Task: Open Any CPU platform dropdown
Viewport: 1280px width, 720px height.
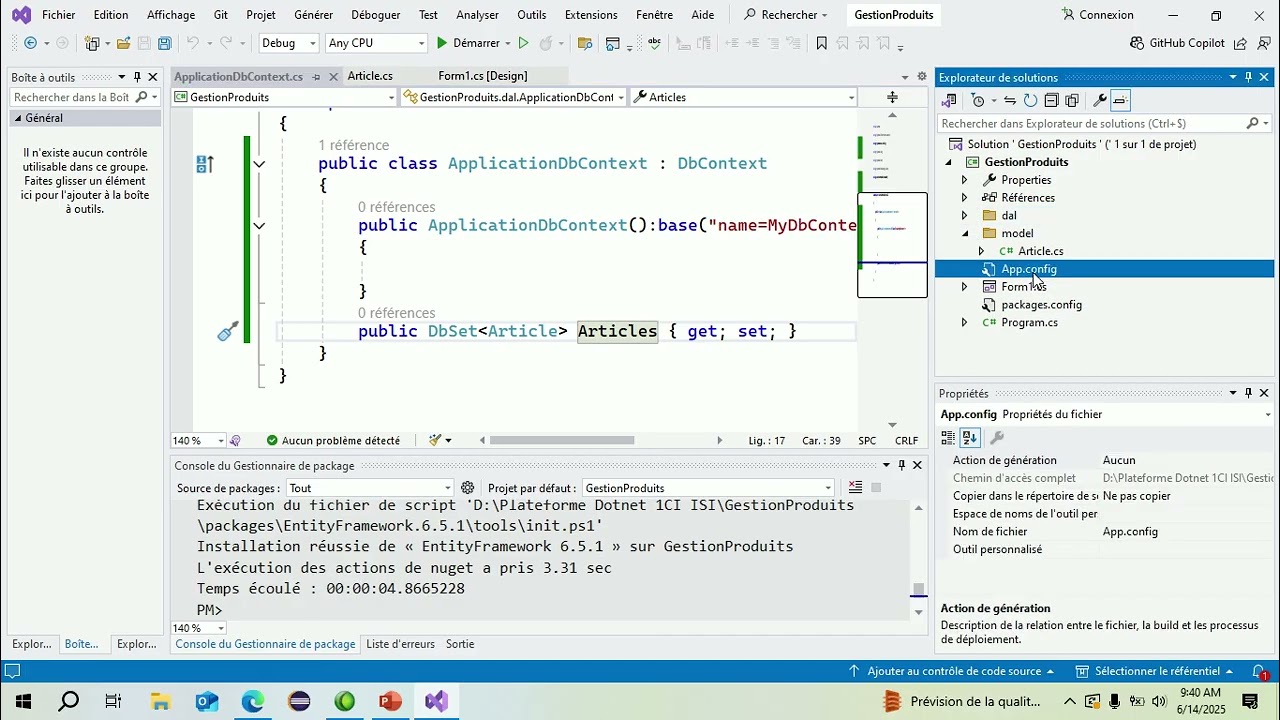Action: coord(376,43)
